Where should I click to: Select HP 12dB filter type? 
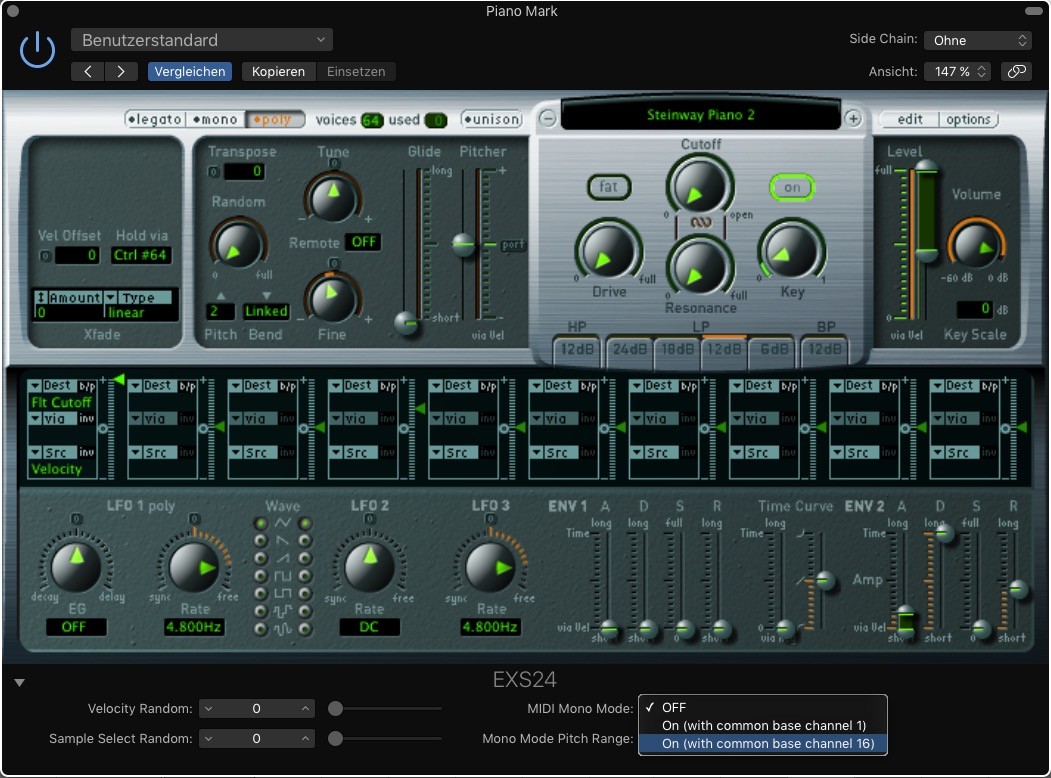[x=577, y=349]
